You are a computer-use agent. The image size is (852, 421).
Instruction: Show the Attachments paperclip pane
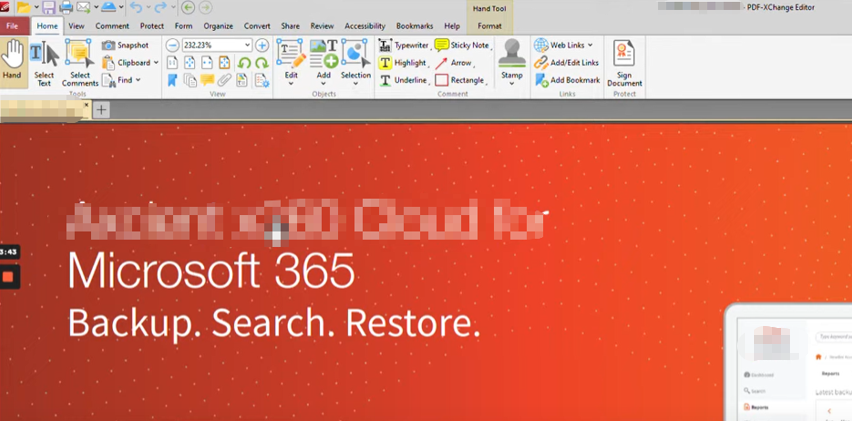click(224, 80)
